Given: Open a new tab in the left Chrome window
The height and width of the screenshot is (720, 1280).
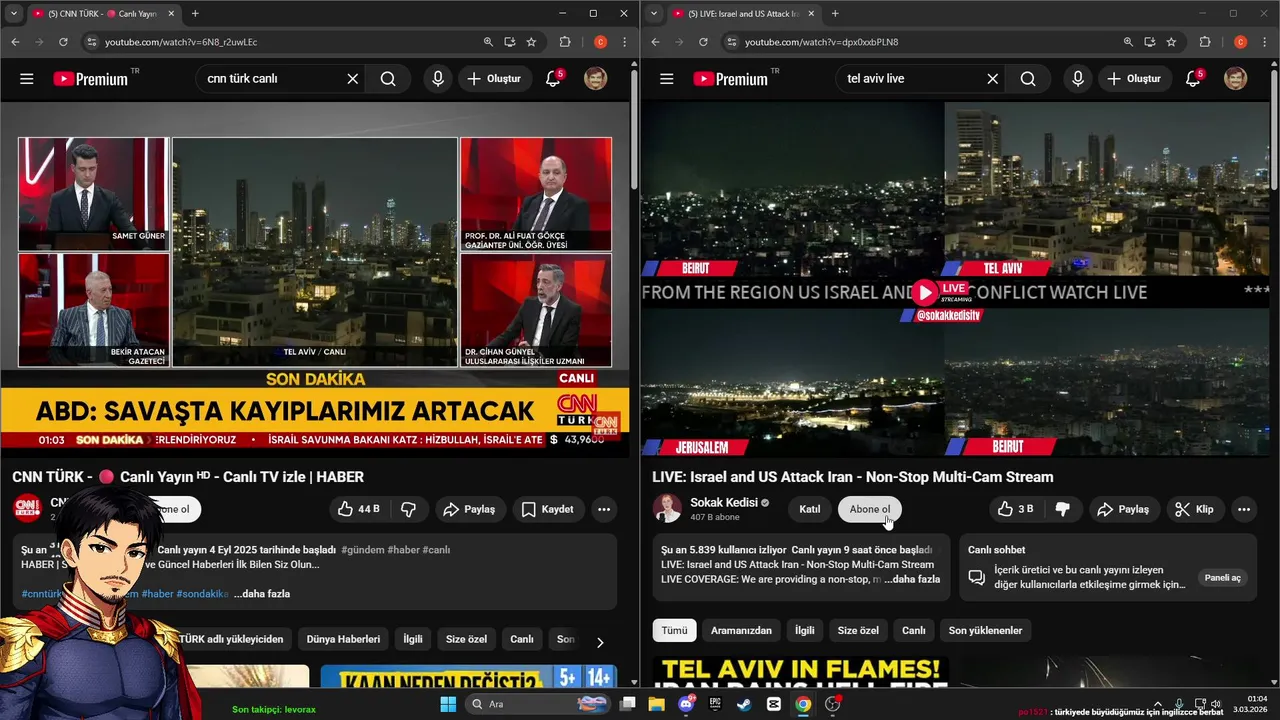Looking at the screenshot, I should [195, 14].
